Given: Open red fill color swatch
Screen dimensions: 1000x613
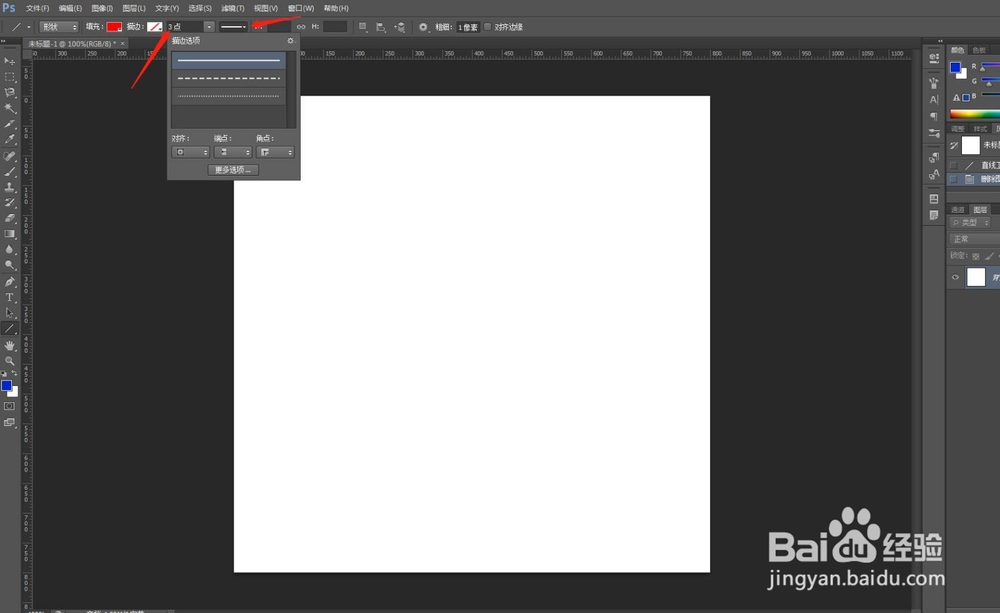Looking at the screenshot, I should pyautogui.click(x=114, y=27).
